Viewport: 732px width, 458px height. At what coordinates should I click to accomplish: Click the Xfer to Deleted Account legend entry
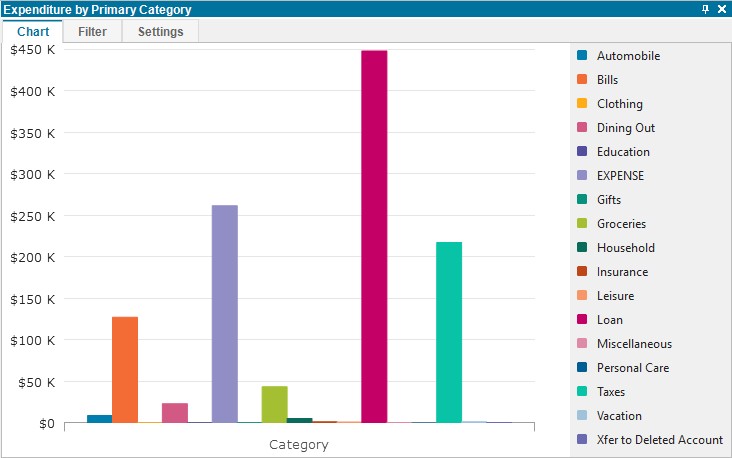(650, 439)
